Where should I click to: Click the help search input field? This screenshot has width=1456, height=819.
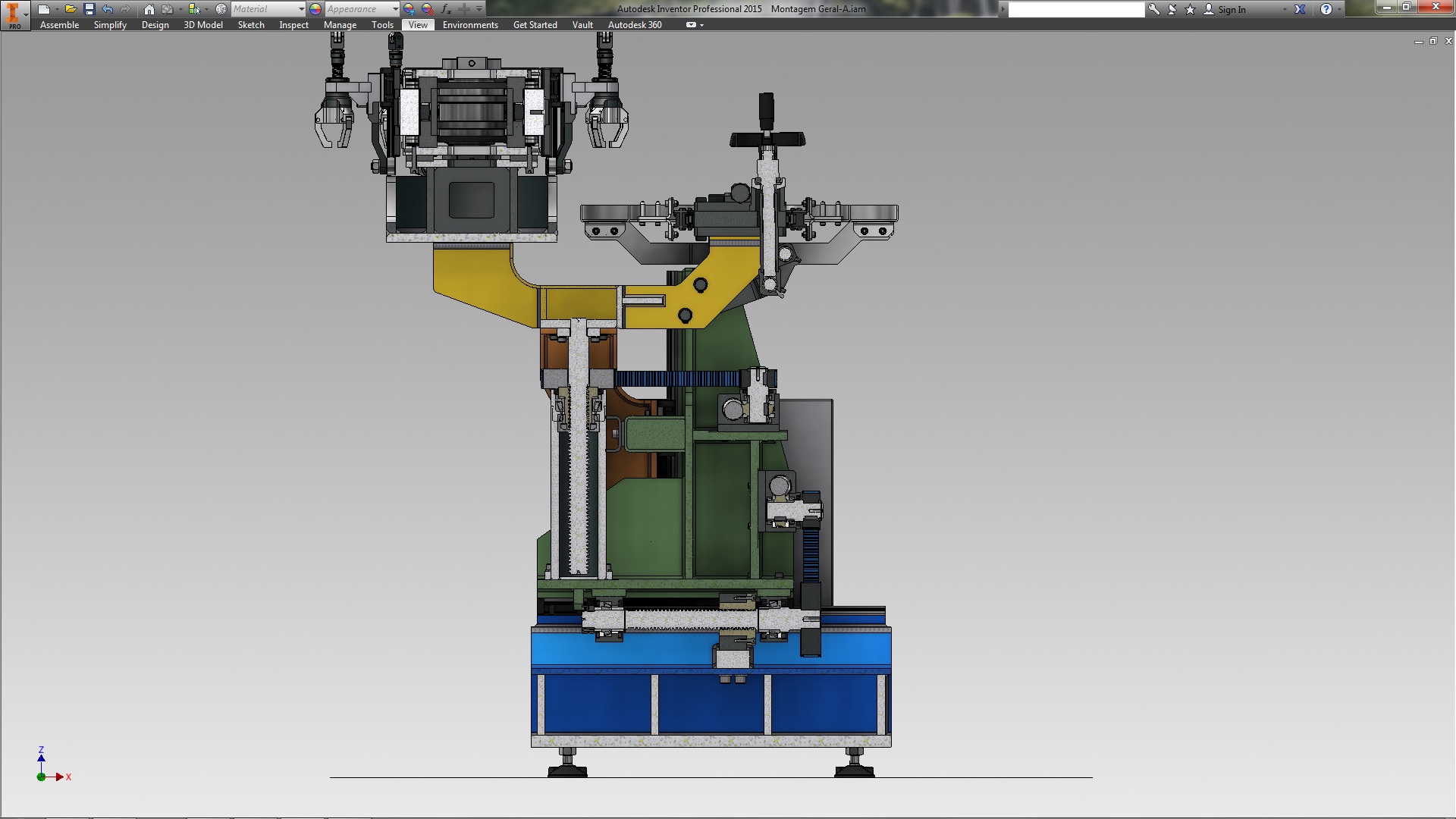[x=1075, y=9]
